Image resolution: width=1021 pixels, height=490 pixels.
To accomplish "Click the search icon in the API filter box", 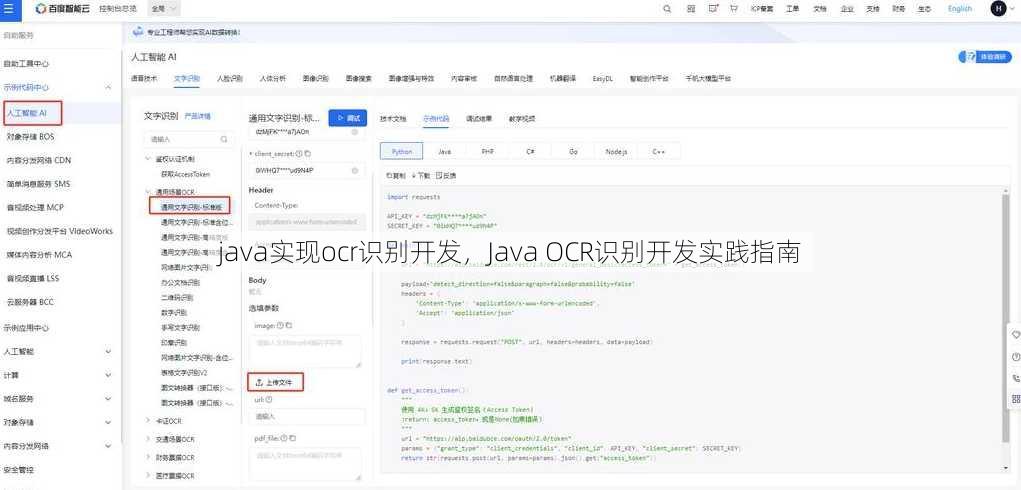I will point(223,139).
